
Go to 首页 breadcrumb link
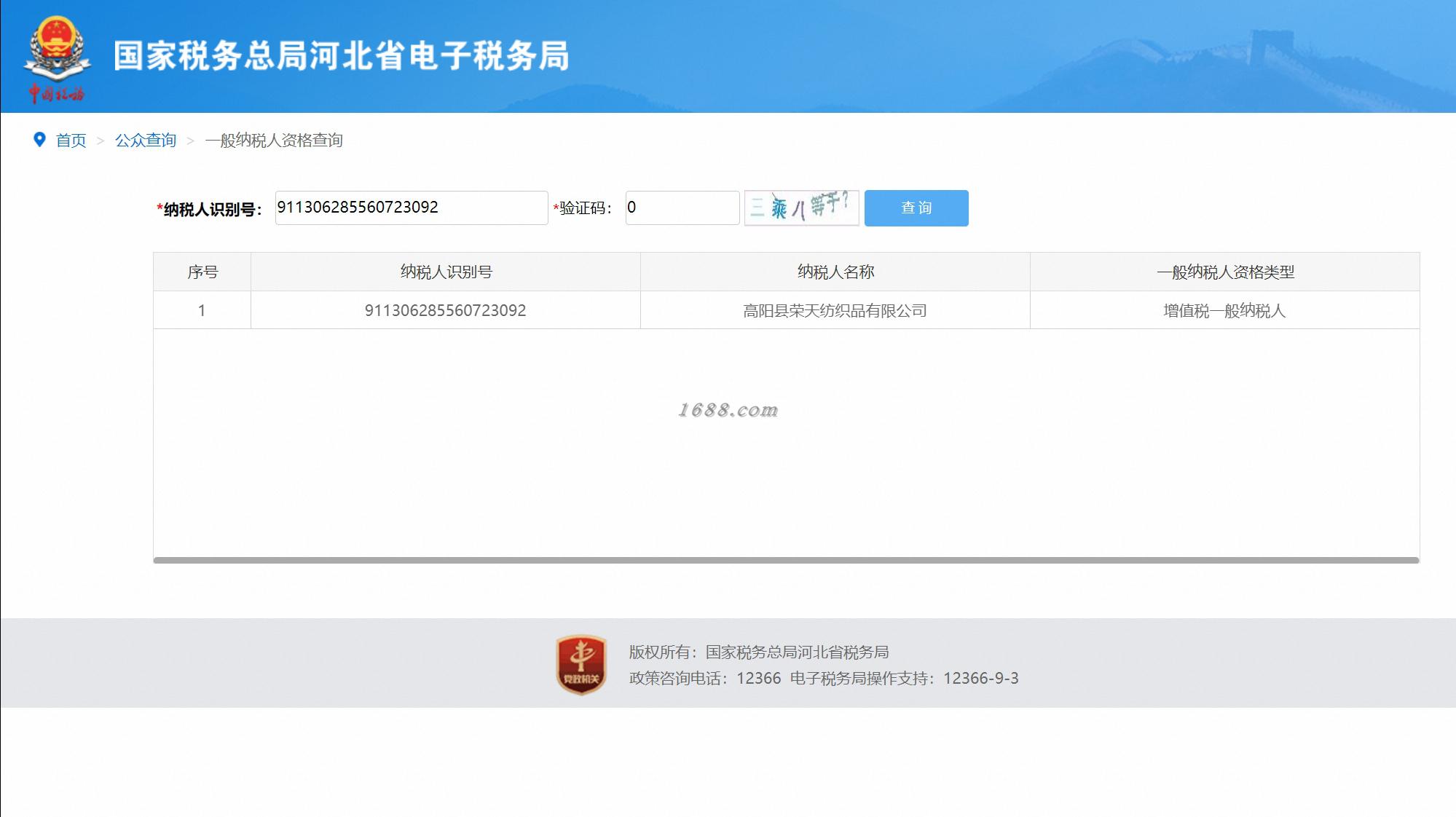(71, 141)
